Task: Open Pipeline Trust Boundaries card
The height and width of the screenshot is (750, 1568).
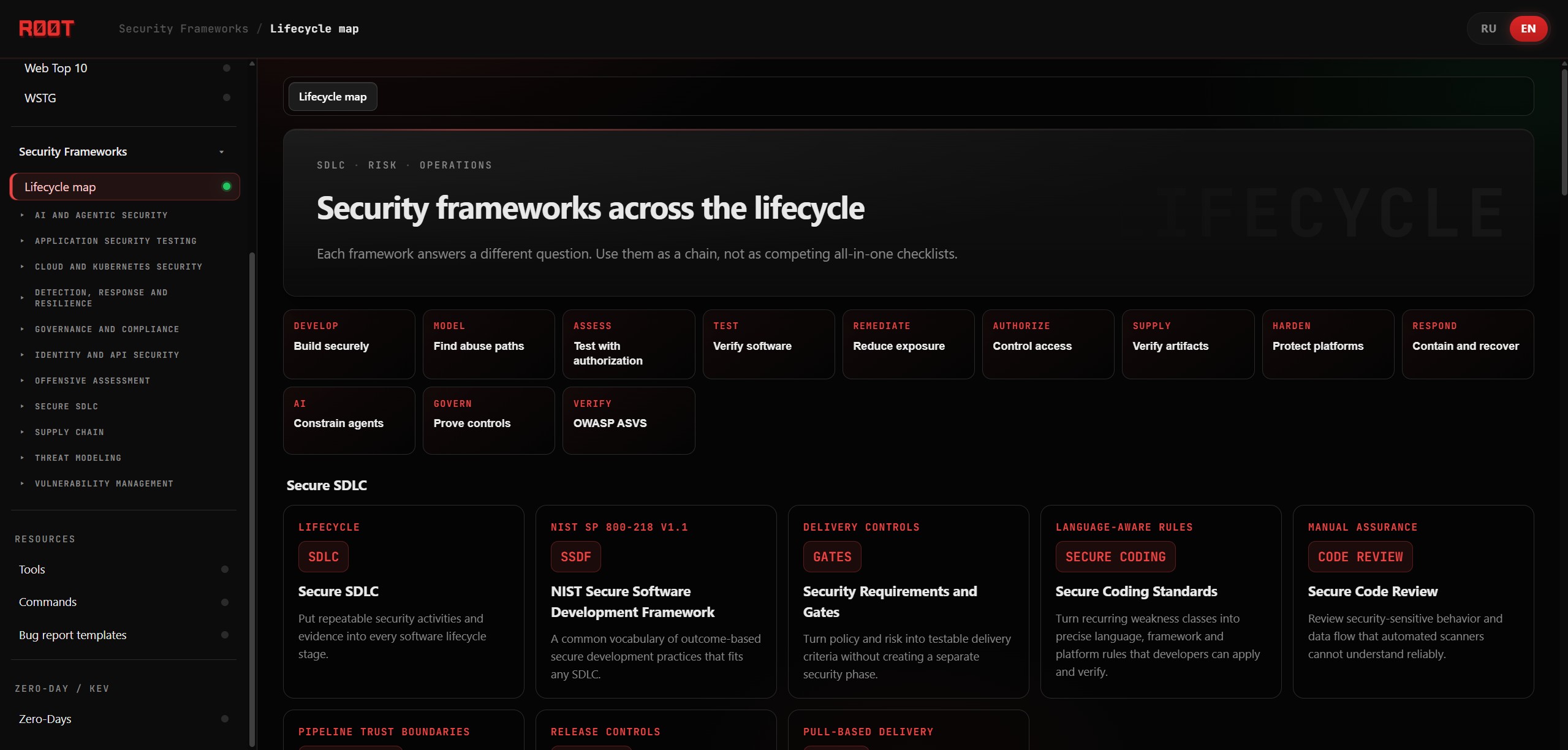Action: 404,730
